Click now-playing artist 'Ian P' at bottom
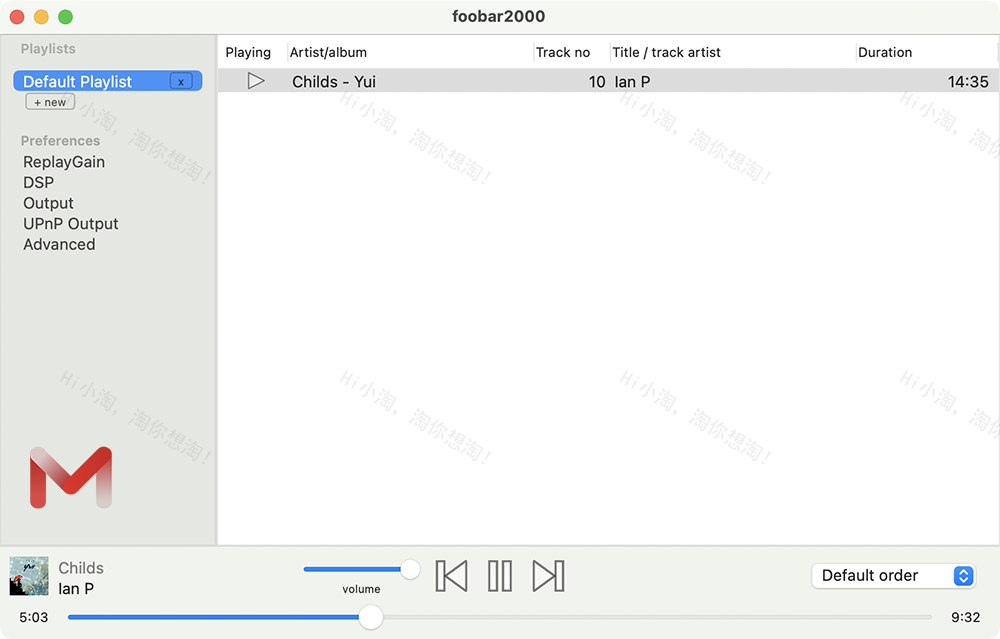 tap(76, 589)
